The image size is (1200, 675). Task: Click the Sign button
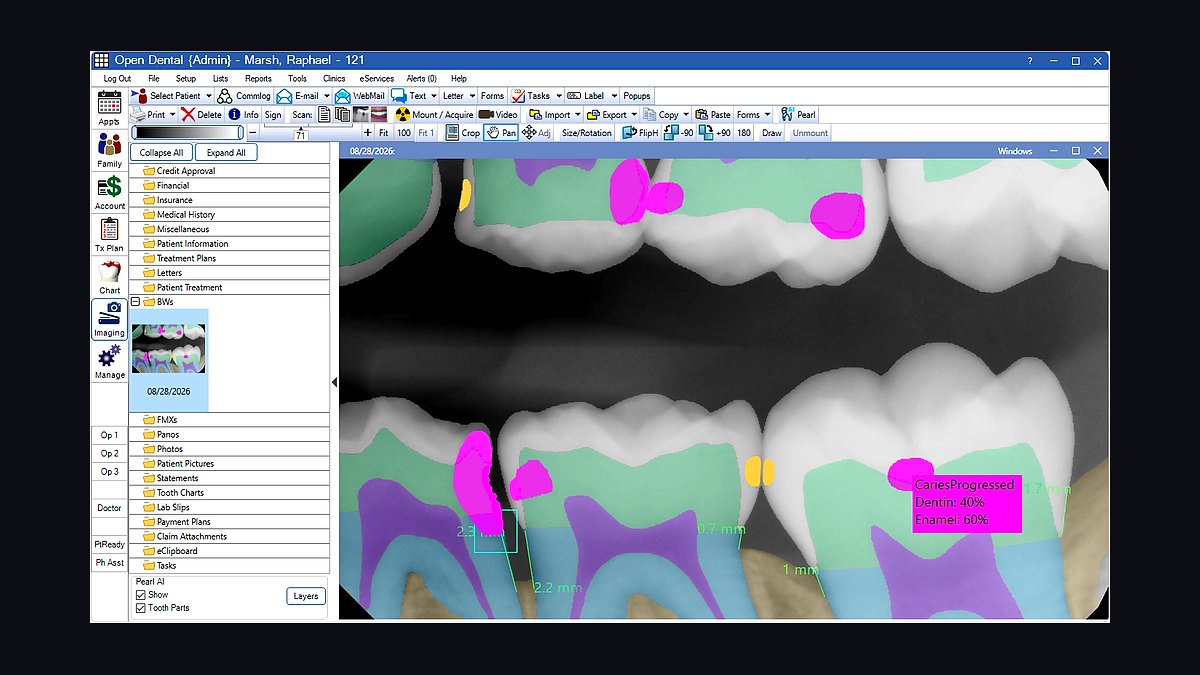273,115
